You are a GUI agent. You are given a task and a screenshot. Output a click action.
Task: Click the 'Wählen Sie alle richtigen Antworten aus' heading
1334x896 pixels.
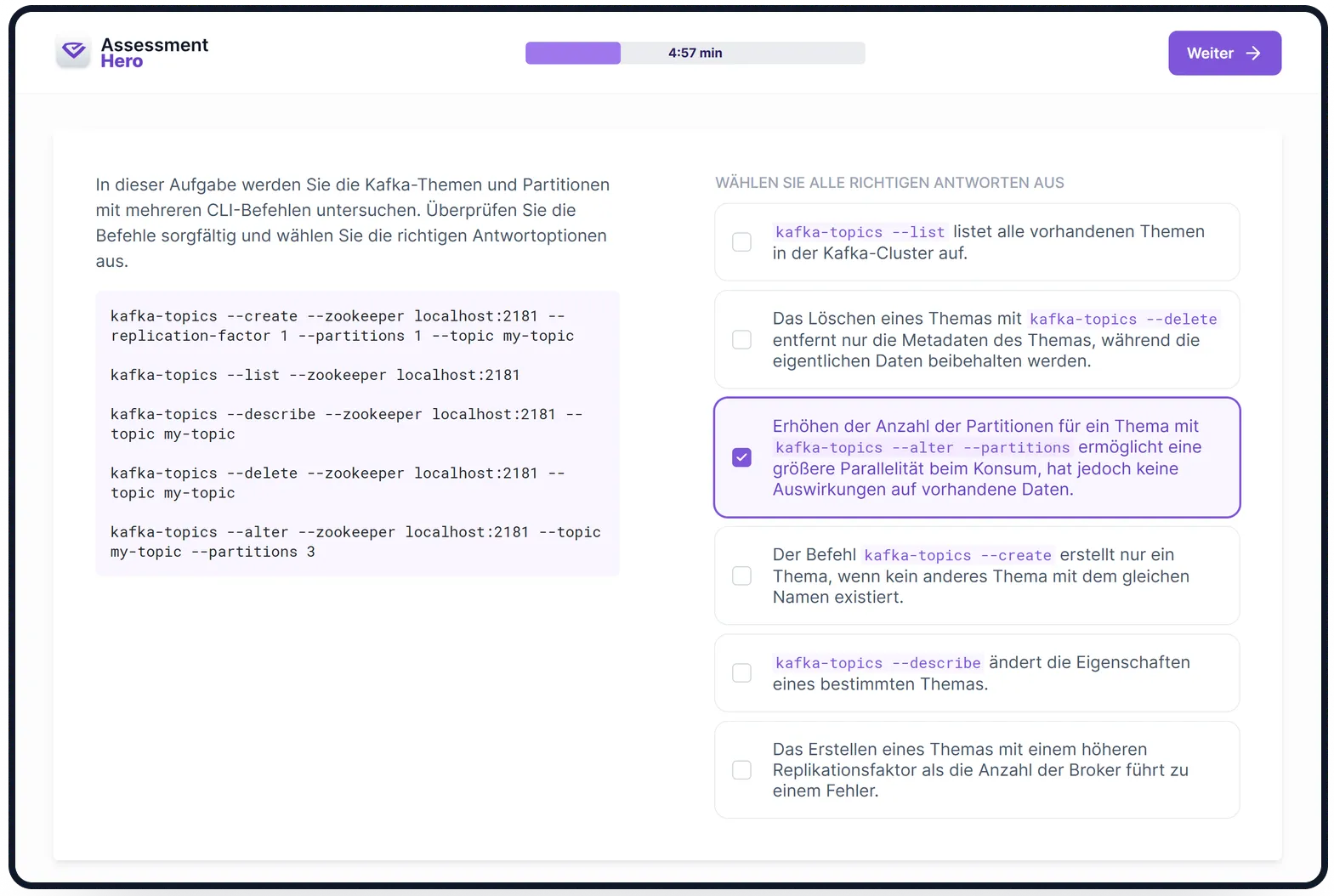pyautogui.click(x=889, y=183)
